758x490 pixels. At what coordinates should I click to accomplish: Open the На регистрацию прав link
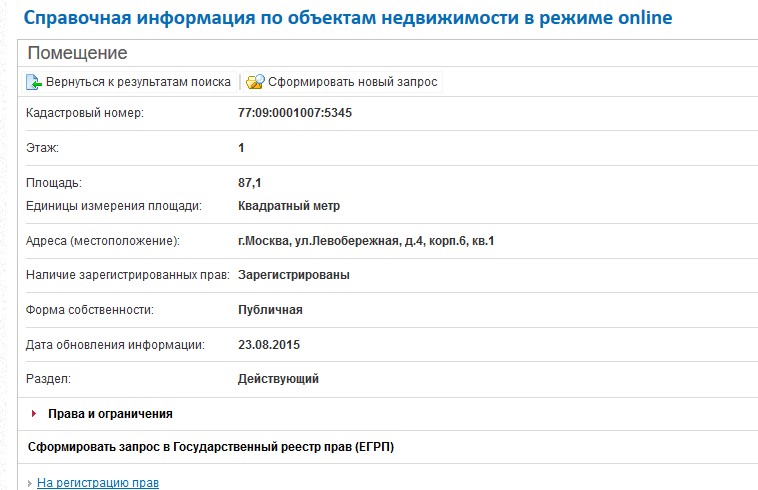[98, 483]
